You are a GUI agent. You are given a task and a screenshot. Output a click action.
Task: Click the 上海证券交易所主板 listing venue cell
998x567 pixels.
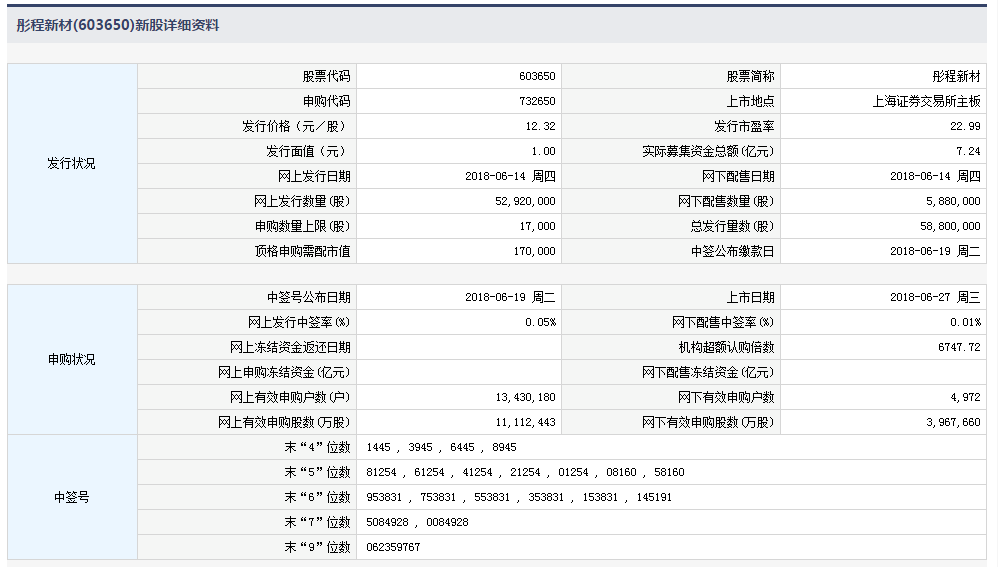[x=926, y=102]
